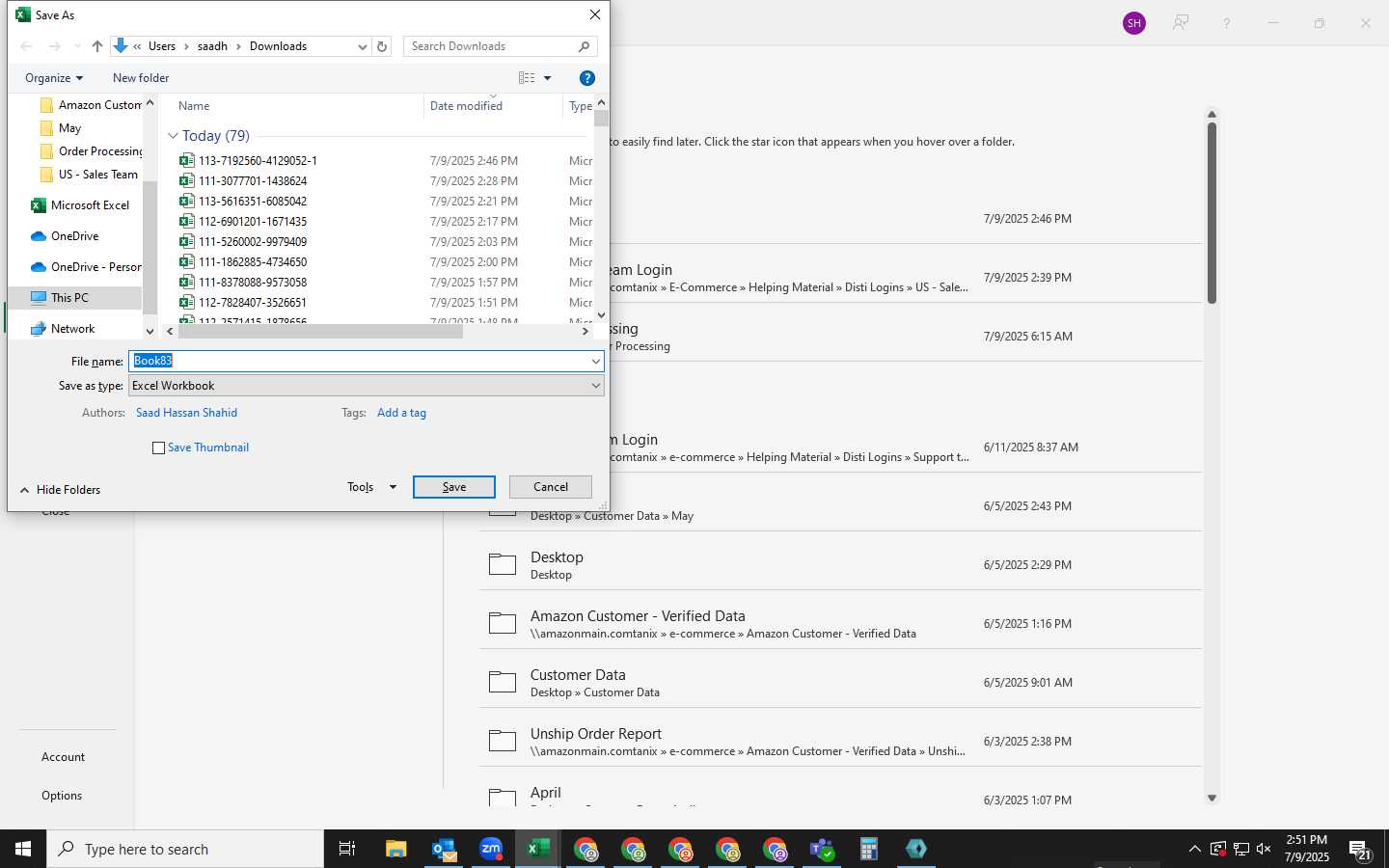Click the file list horizontal scrollbar

coord(321,331)
